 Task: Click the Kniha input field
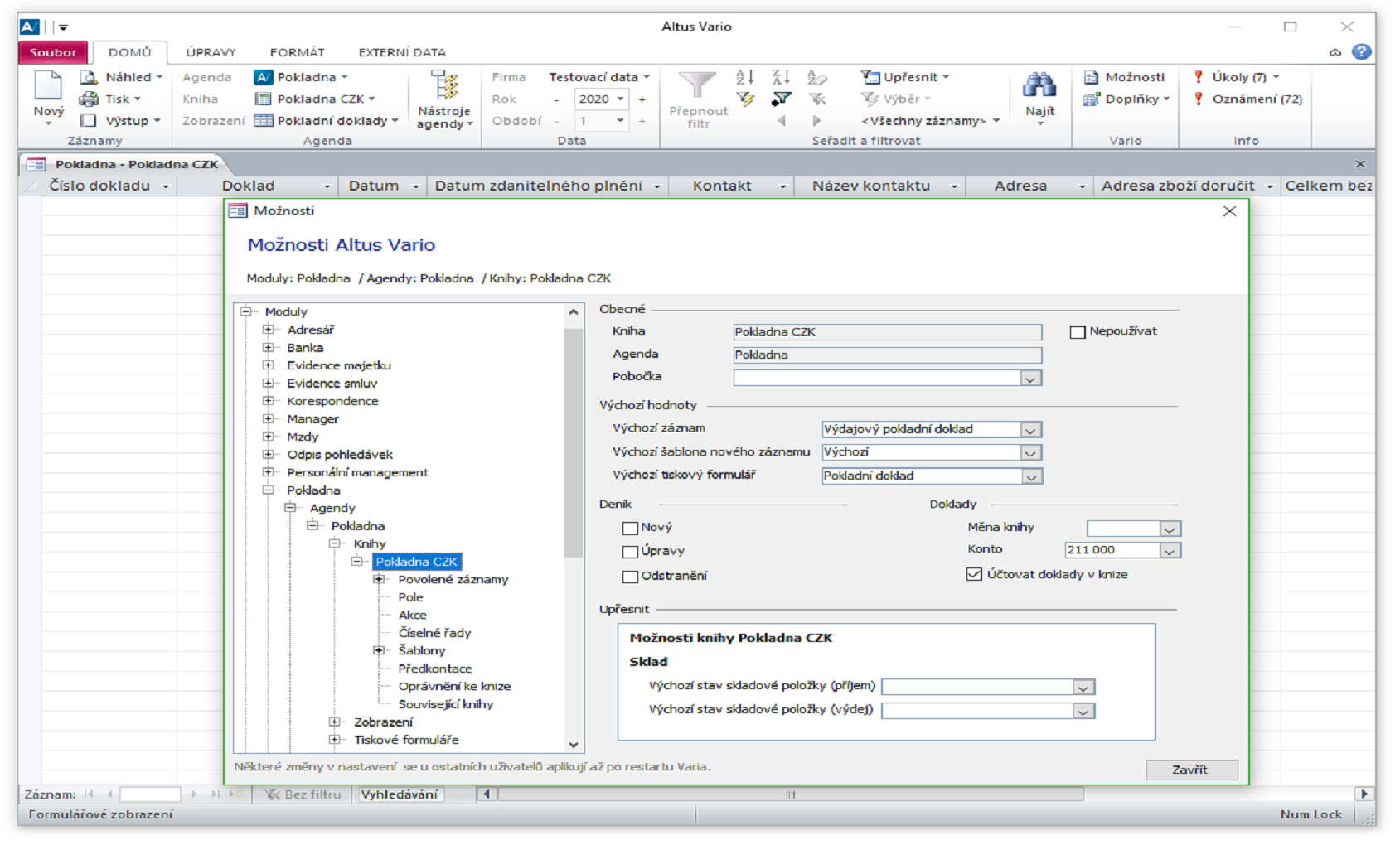pos(887,332)
